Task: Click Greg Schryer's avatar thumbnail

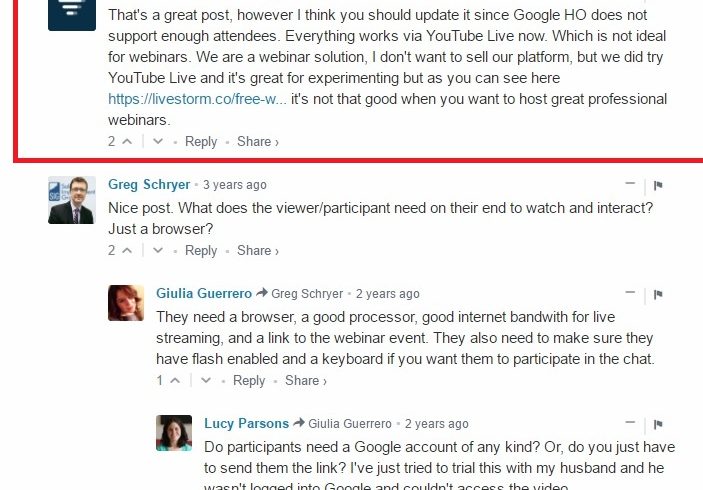Action: pos(72,200)
